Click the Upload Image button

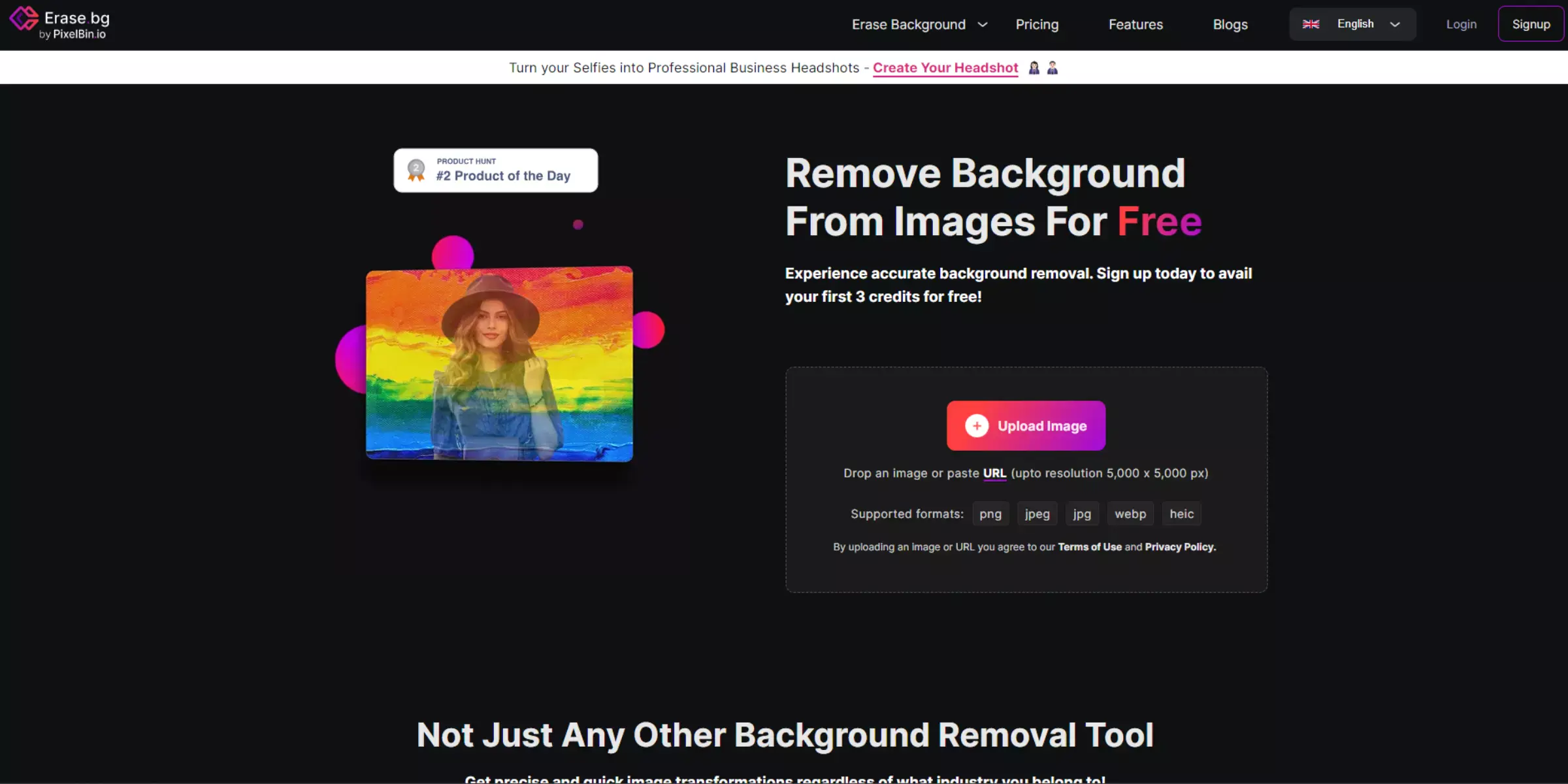(1026, 425)
